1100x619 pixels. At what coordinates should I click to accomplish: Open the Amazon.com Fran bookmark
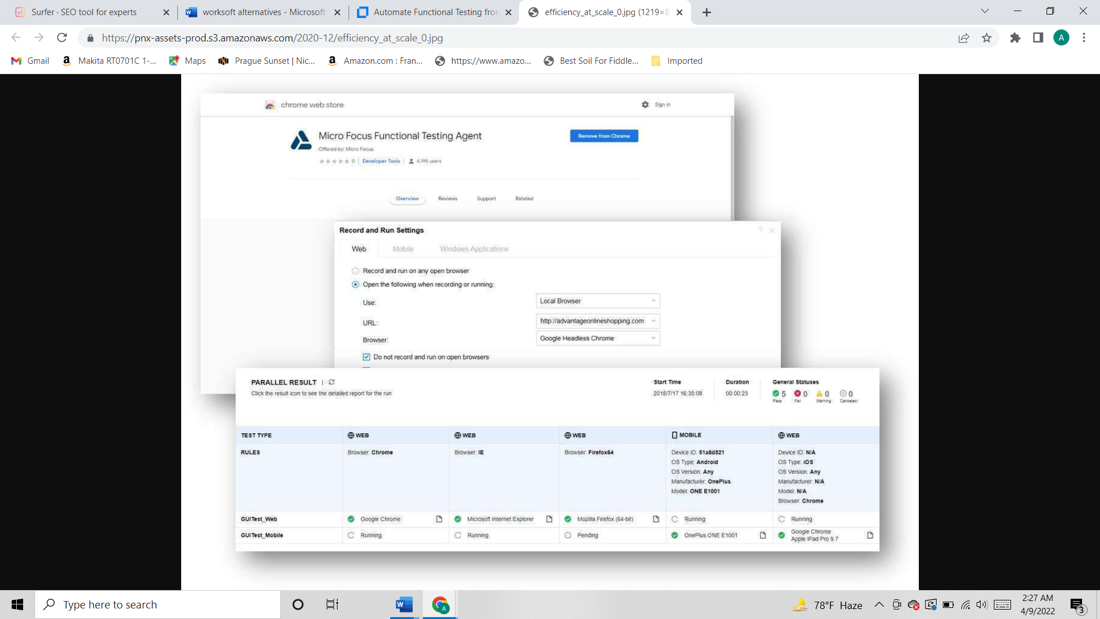(375, 61)
